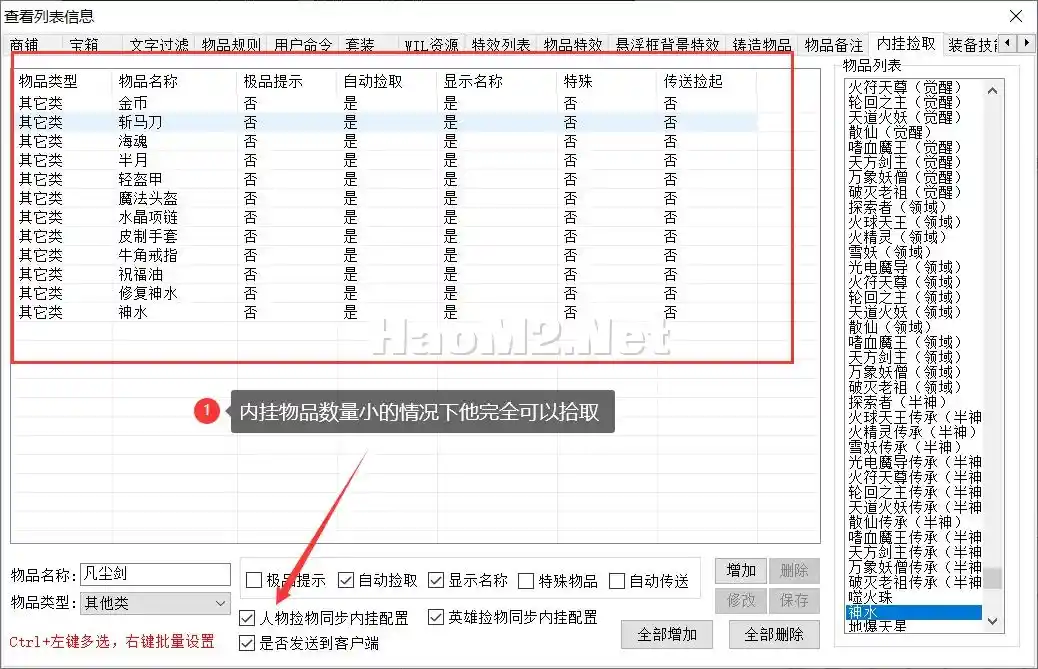This screenshot has height=669, width=1038.
Task: Click the 删除 button
Action: pyautogui.click(x=794, y=570)
